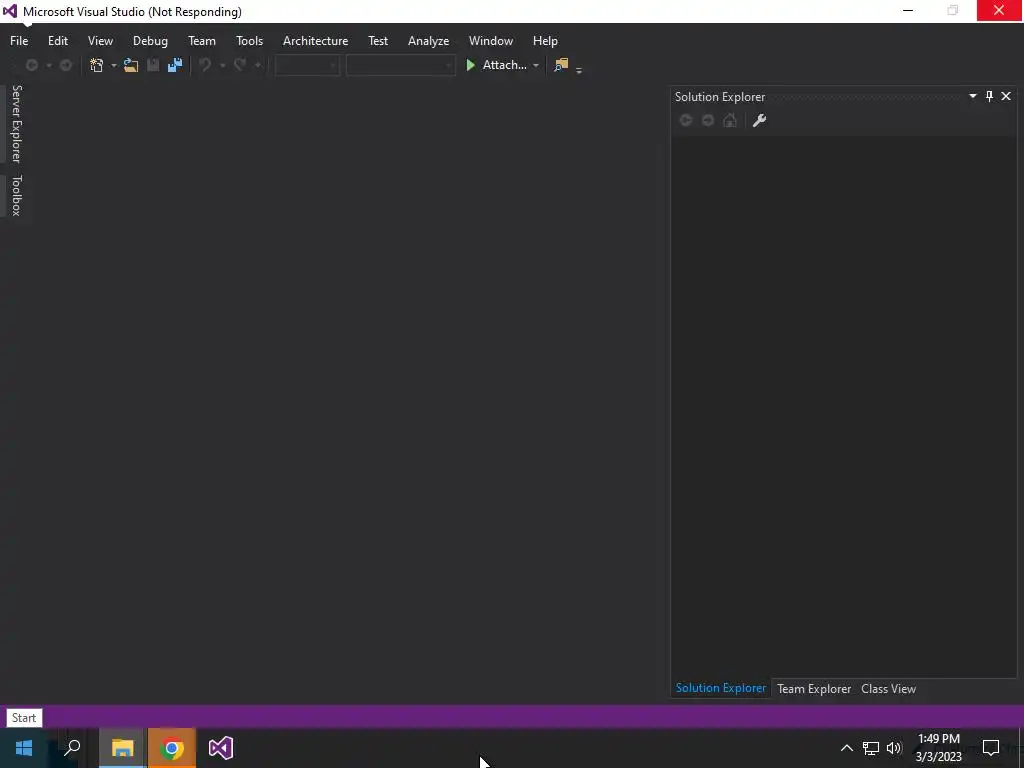Open the View menu
Screen dimensions: 1024x768
click(100, 40)
